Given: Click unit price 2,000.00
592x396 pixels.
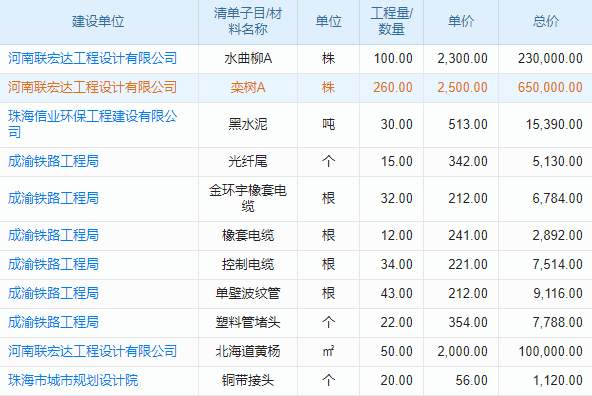Looking at the screenshot, I should [462, 351].
